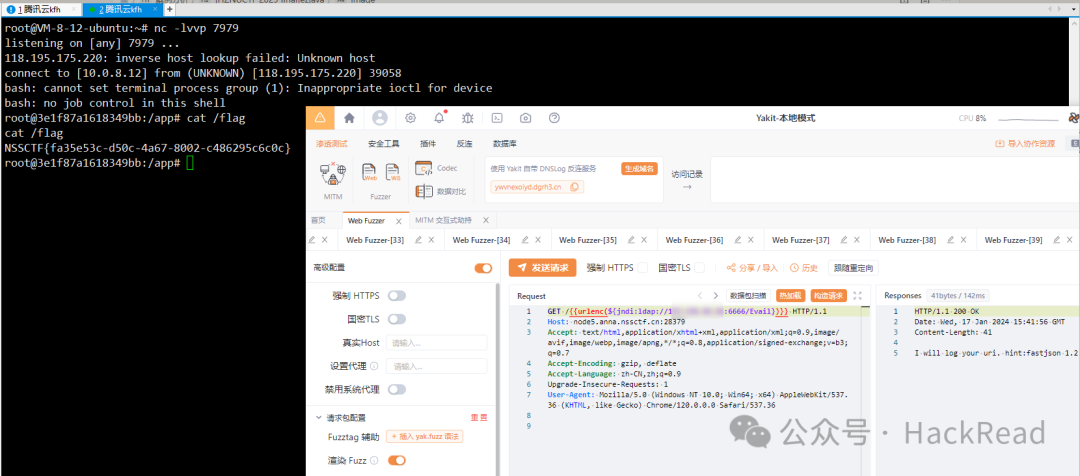1080x476 pixels.
Task: Expand the Request editor to fullscreen
Action: (858, 296)
